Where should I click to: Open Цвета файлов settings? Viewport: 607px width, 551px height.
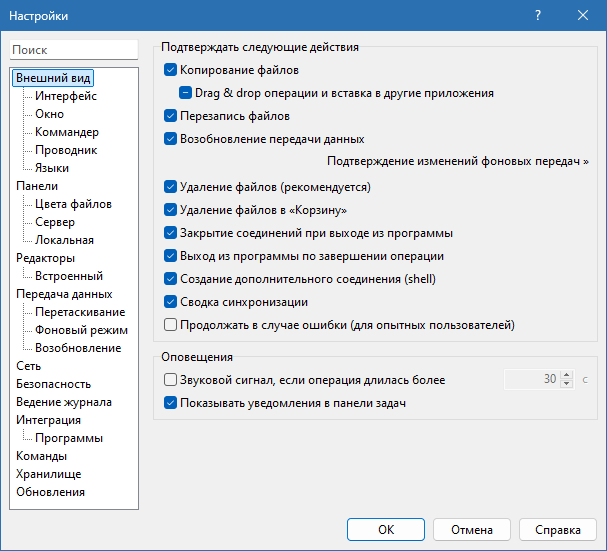(x=74, y=204)
